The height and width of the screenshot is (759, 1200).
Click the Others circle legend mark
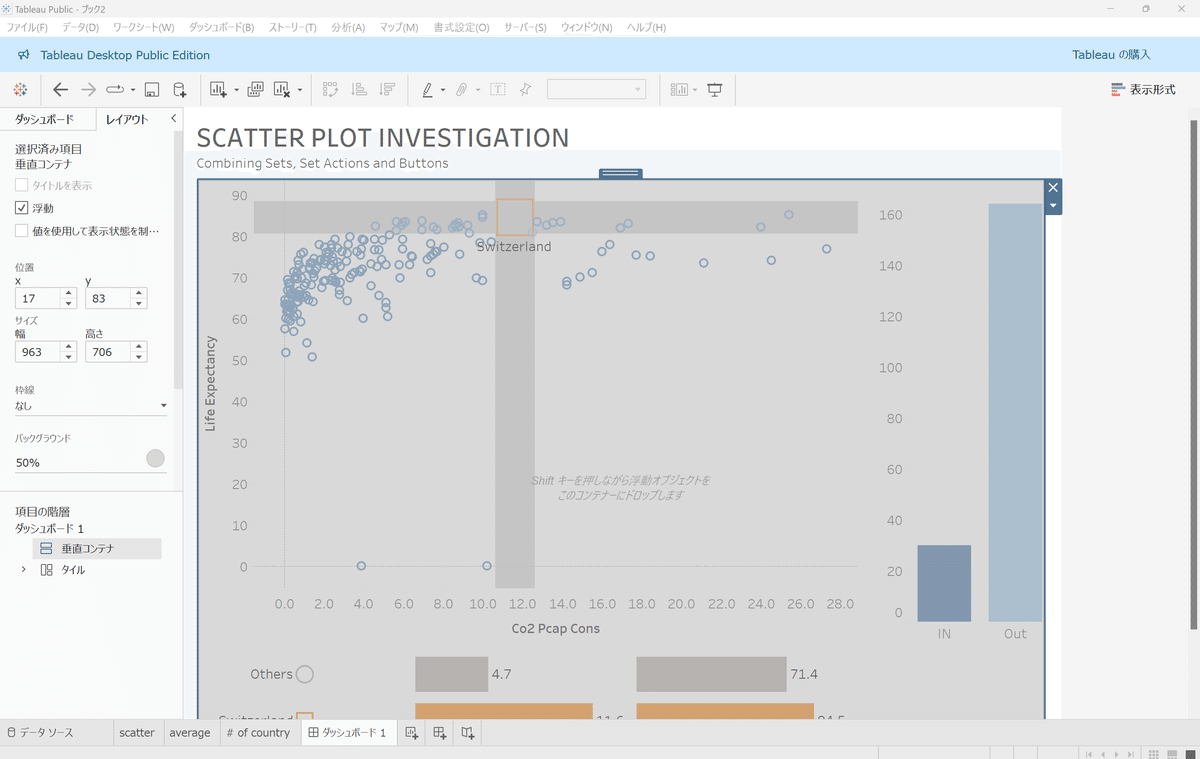coord(305,674)
